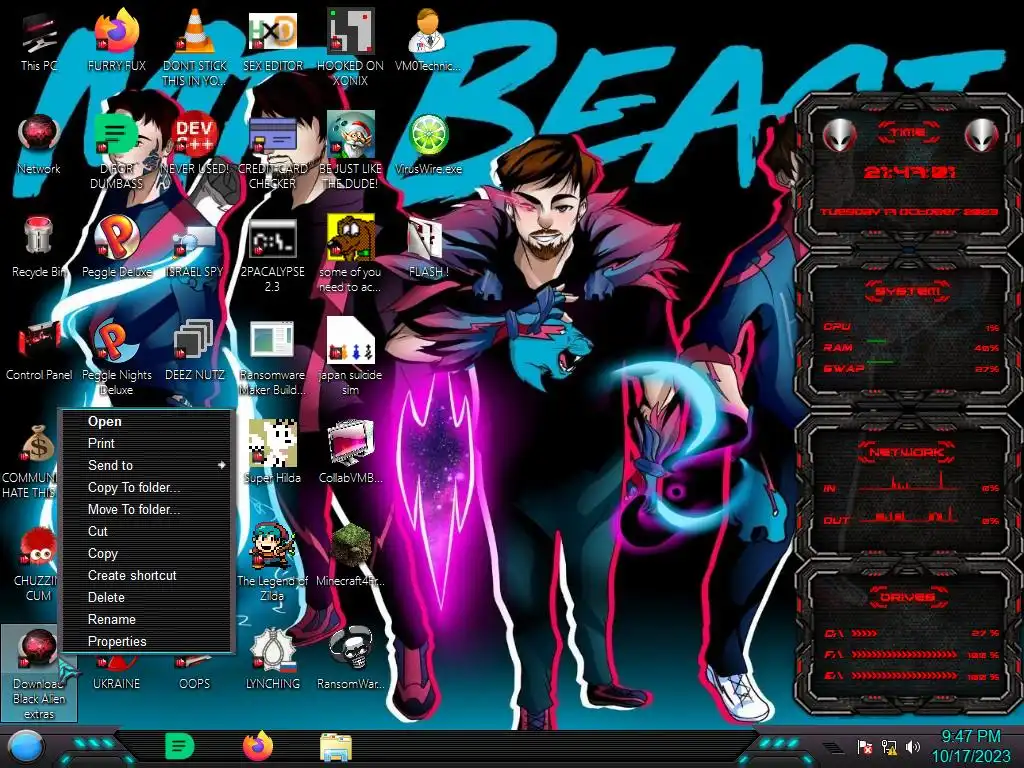The image size is (1024, 768).
Task: Click the SYSTEM gadget header
Action: (x=908, y=291)
